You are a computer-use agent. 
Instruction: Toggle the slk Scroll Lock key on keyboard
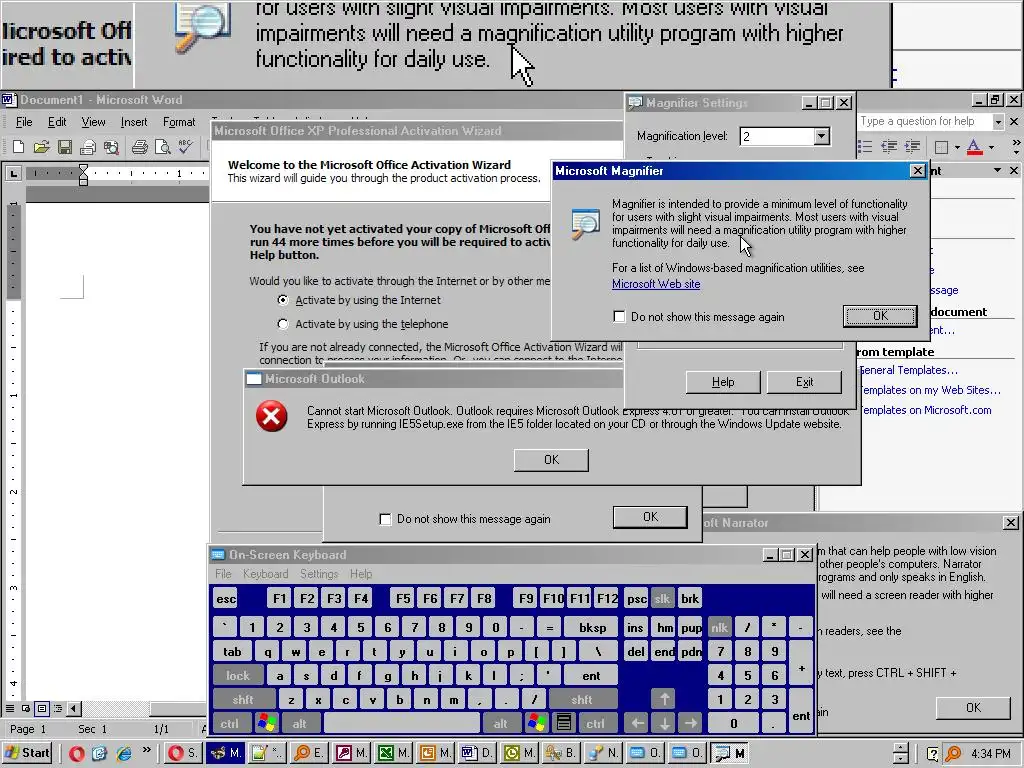click(x=662, y=598)
